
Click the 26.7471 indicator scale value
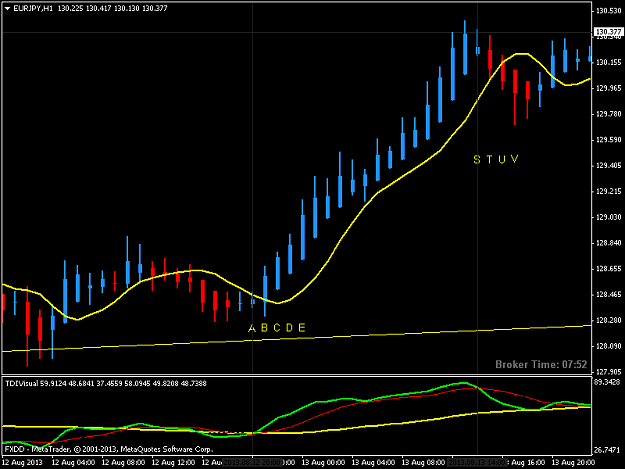pos(607,450)
